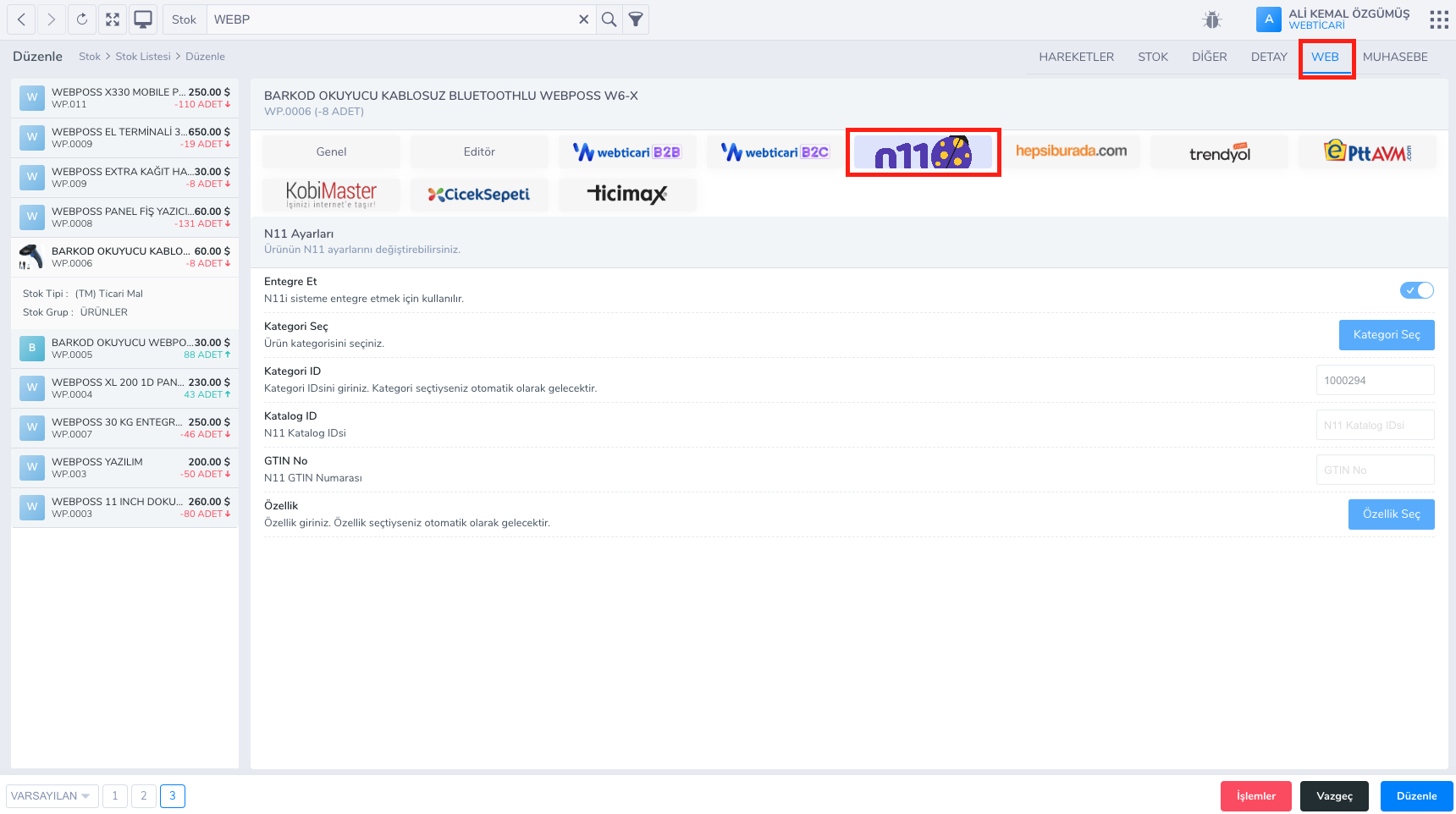Click the refresh icon in toolbar
The height and width of the screenshot is (814, 1456).
tap(82, 19)
